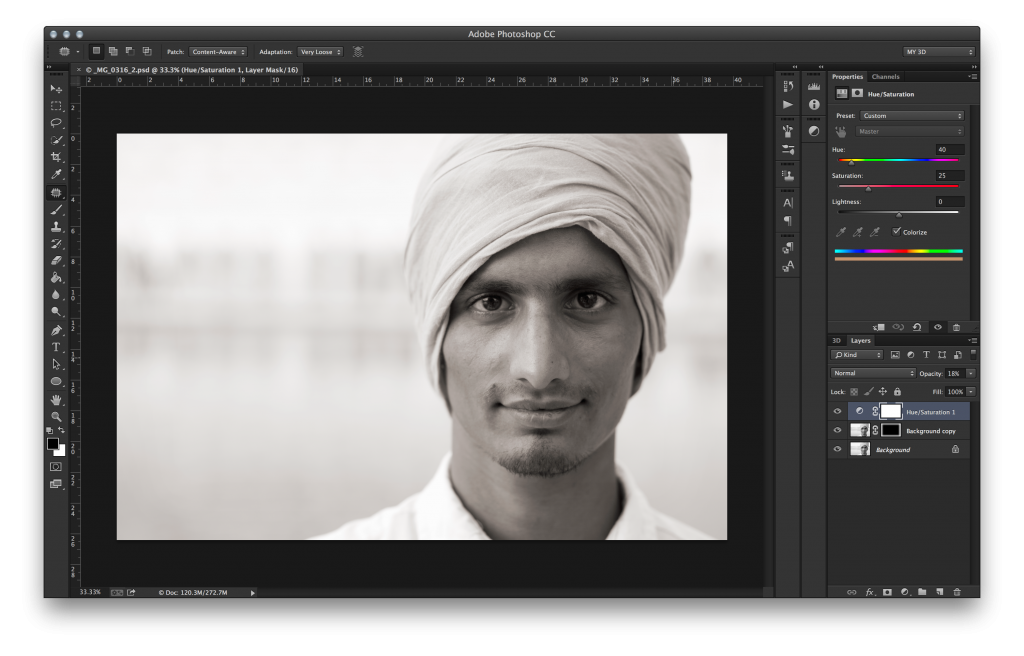Open the Normal blend mode dropdown

[x=873, y=373]
